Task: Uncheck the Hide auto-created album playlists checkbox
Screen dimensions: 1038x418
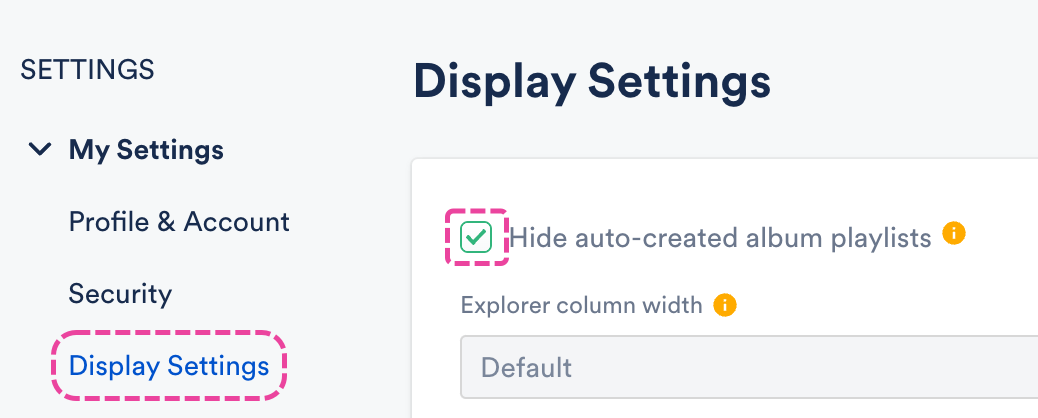Action: click(x=476, y=237)
